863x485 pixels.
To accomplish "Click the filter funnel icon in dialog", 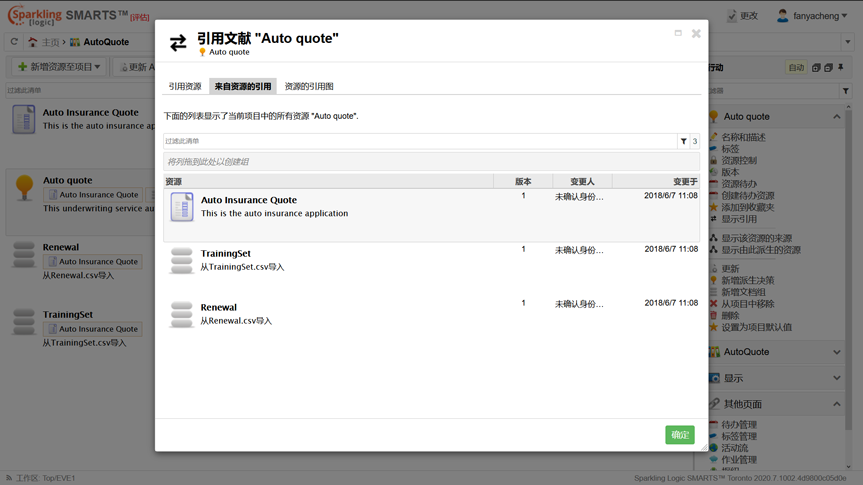I will click(x=684, y=142).
